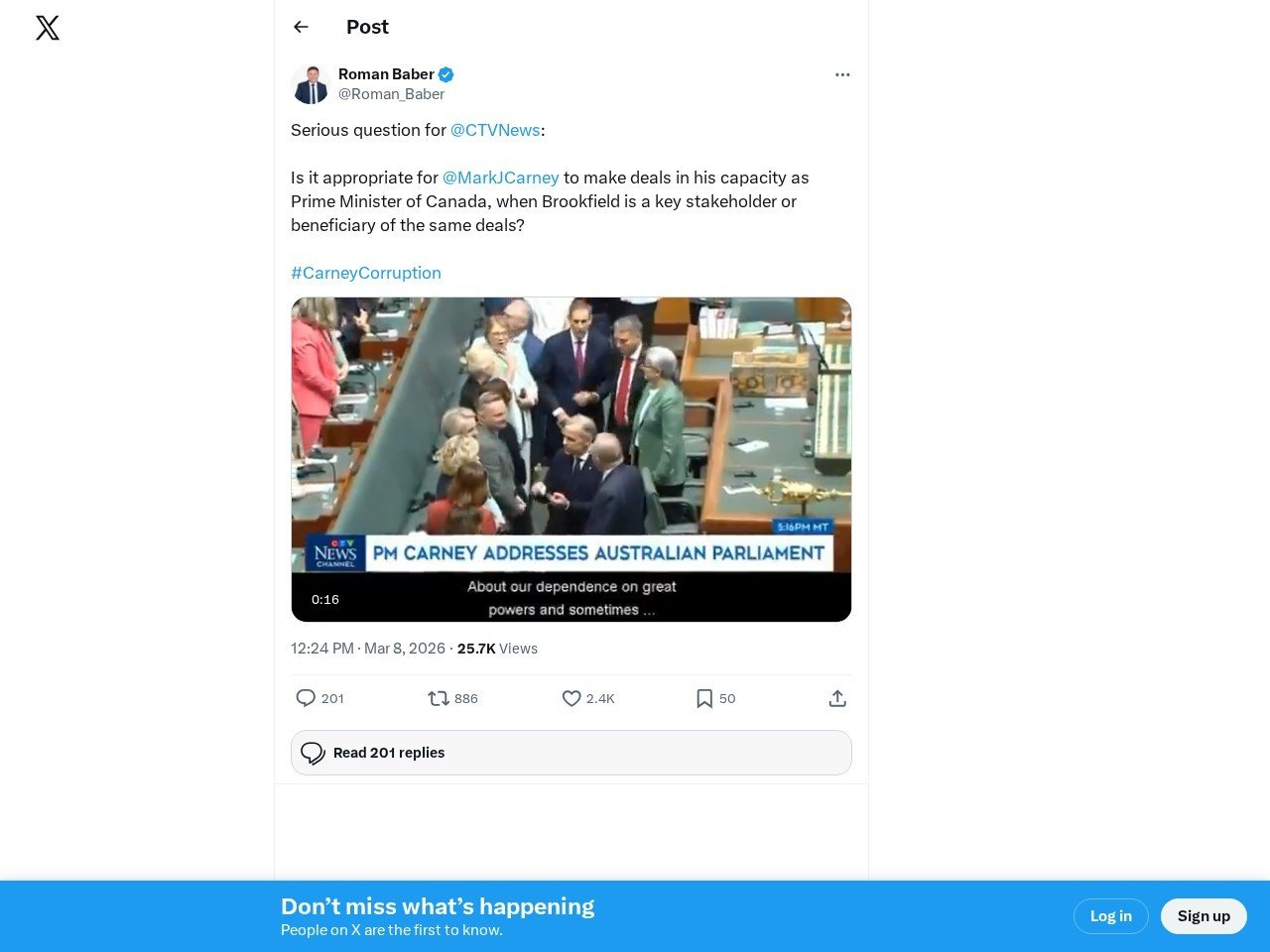Click the Roman Baber display name
This screenshot has height=952, width=1270.
point(386,74)
